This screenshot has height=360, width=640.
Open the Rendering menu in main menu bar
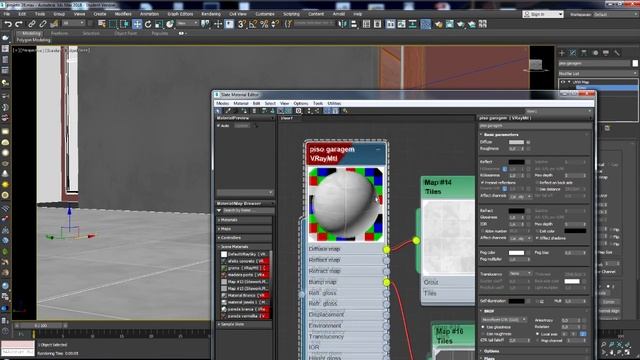point(211,14)
